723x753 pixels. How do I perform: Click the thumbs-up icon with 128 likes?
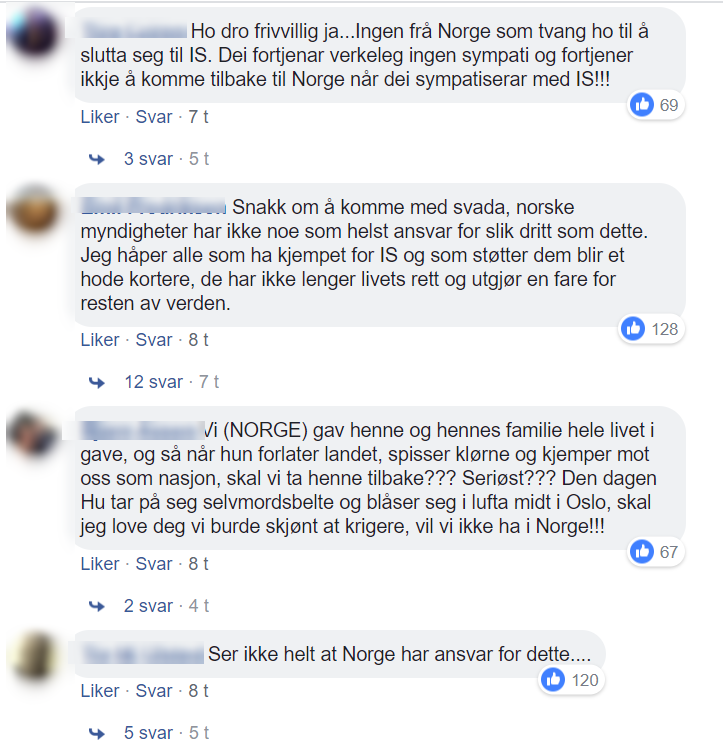click(x=633, y=328)
